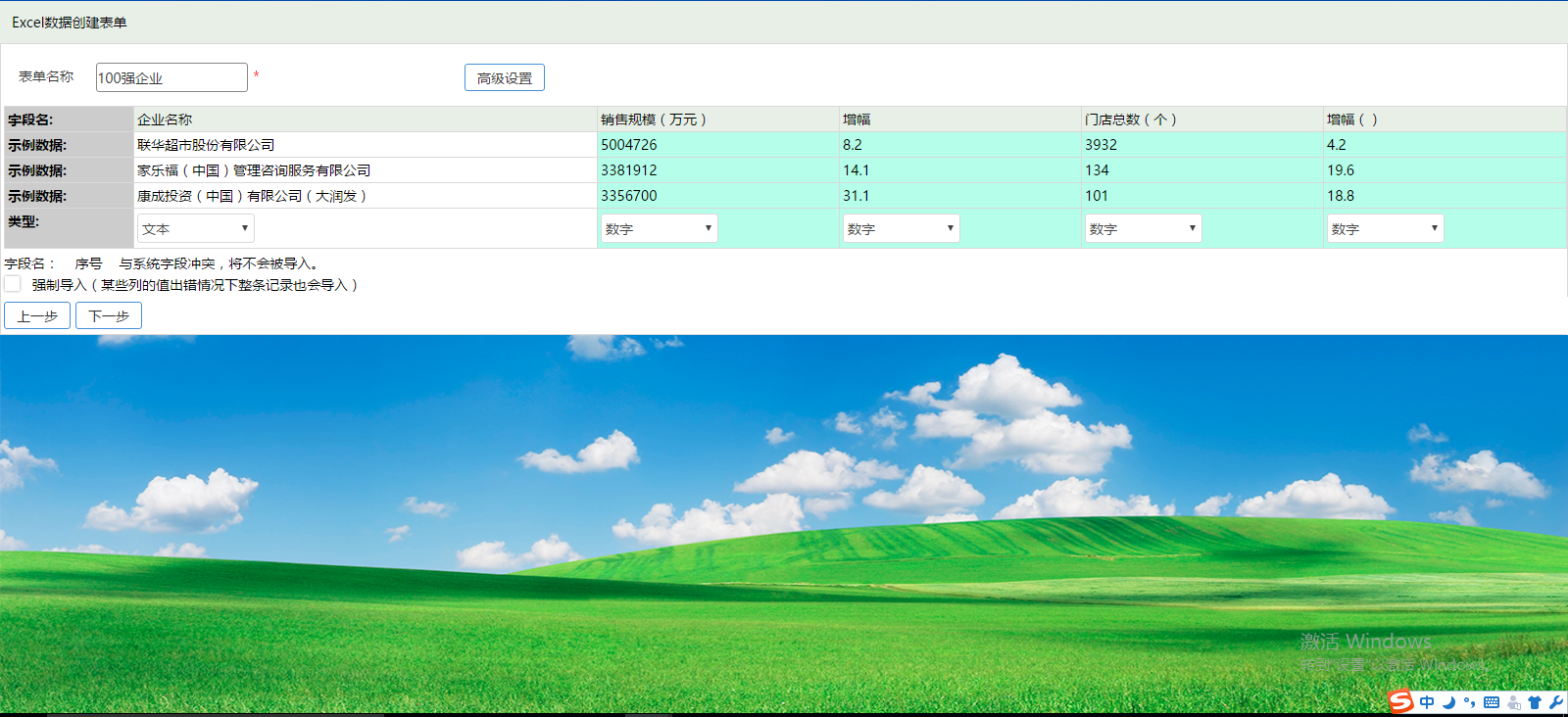Click sample value 14.1
This screenshot has width=1568, height=717.
(x=857, y=170)
